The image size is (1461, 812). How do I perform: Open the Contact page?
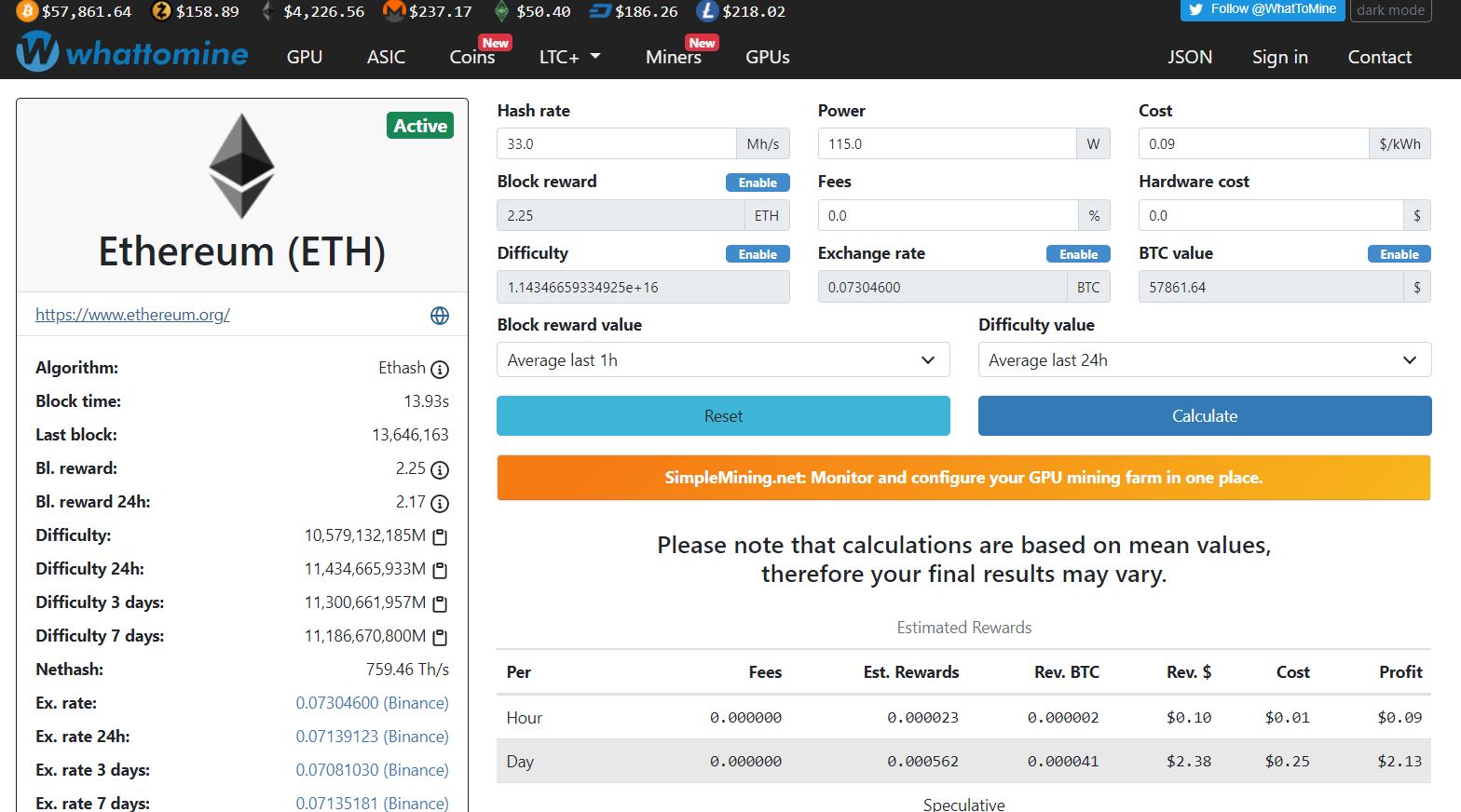point(1380,57)
